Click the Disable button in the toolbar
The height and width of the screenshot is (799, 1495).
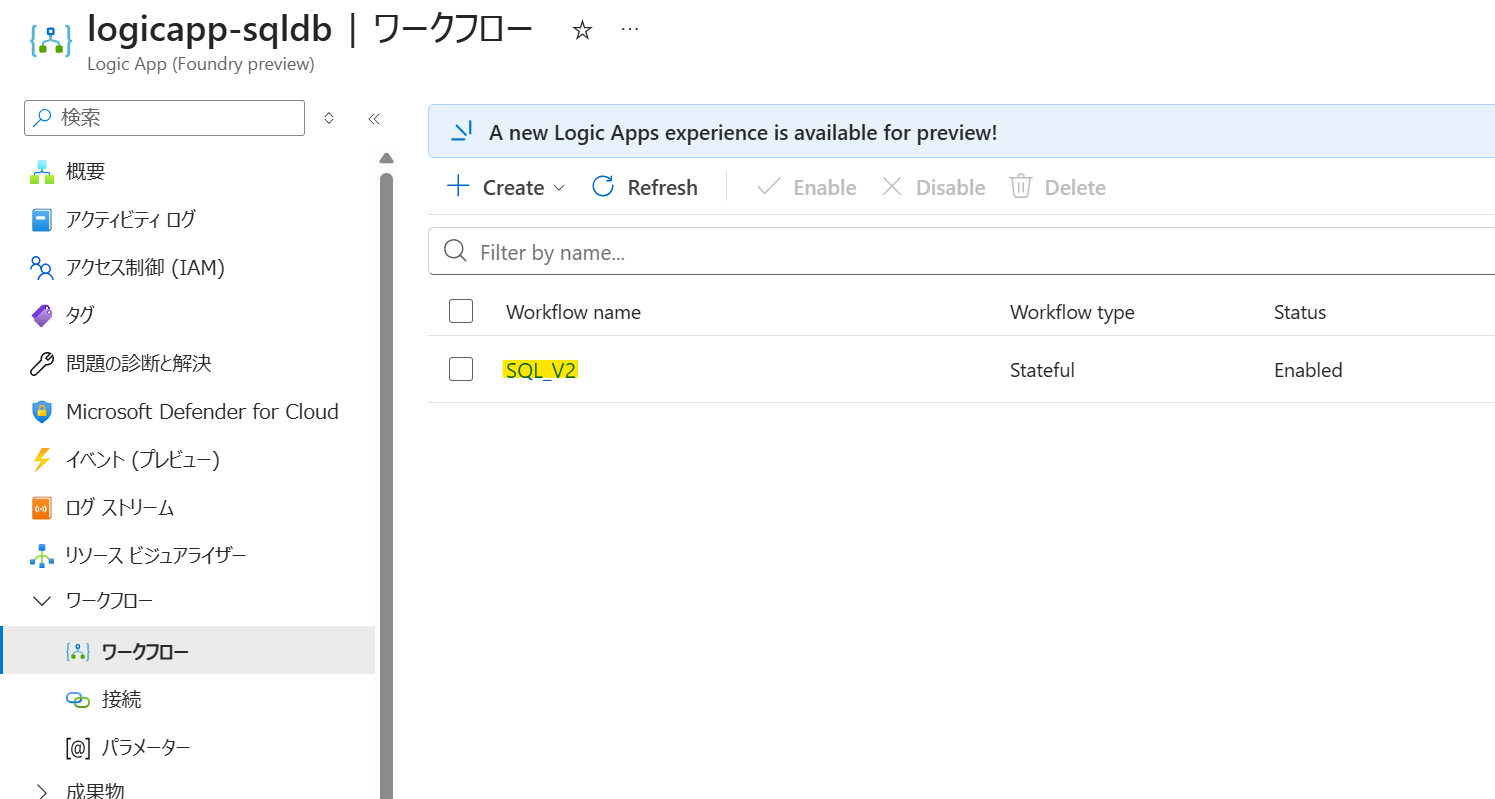coord(933,187)
